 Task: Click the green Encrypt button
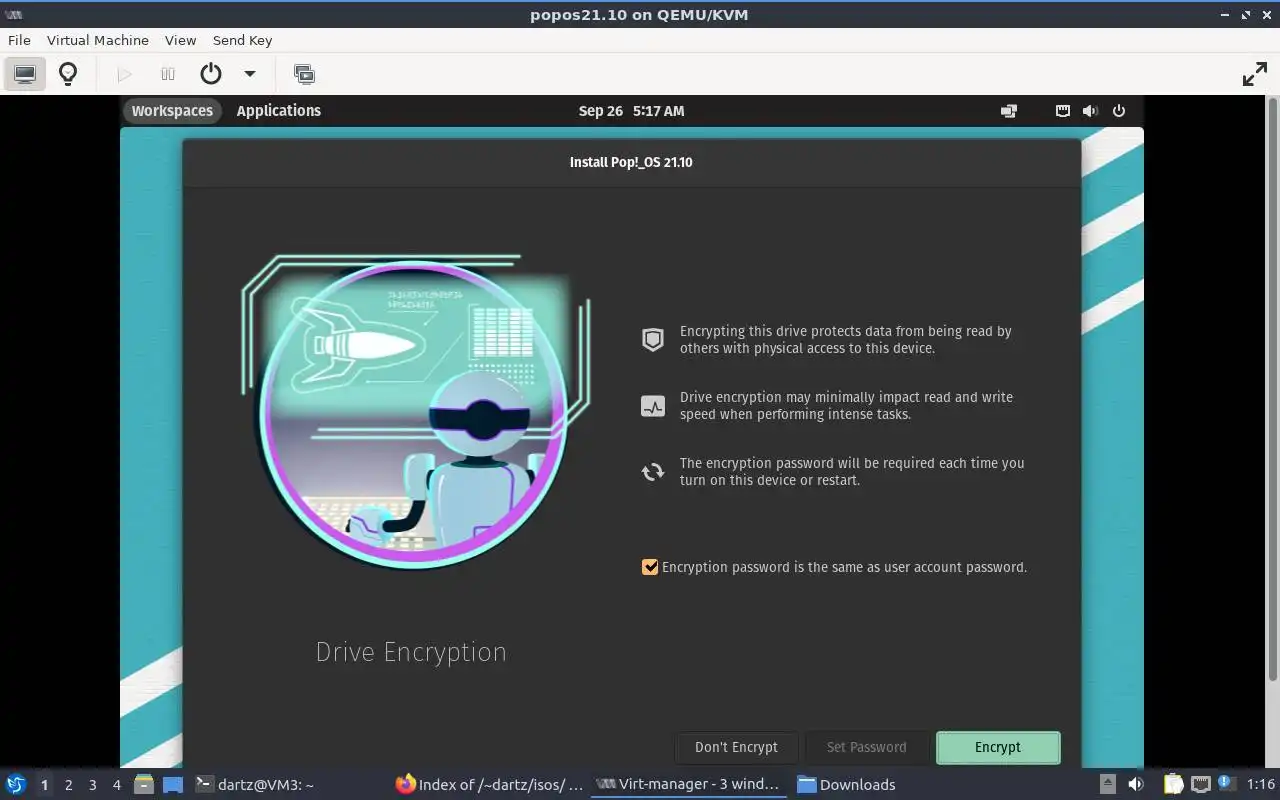[x=998, y=747]
